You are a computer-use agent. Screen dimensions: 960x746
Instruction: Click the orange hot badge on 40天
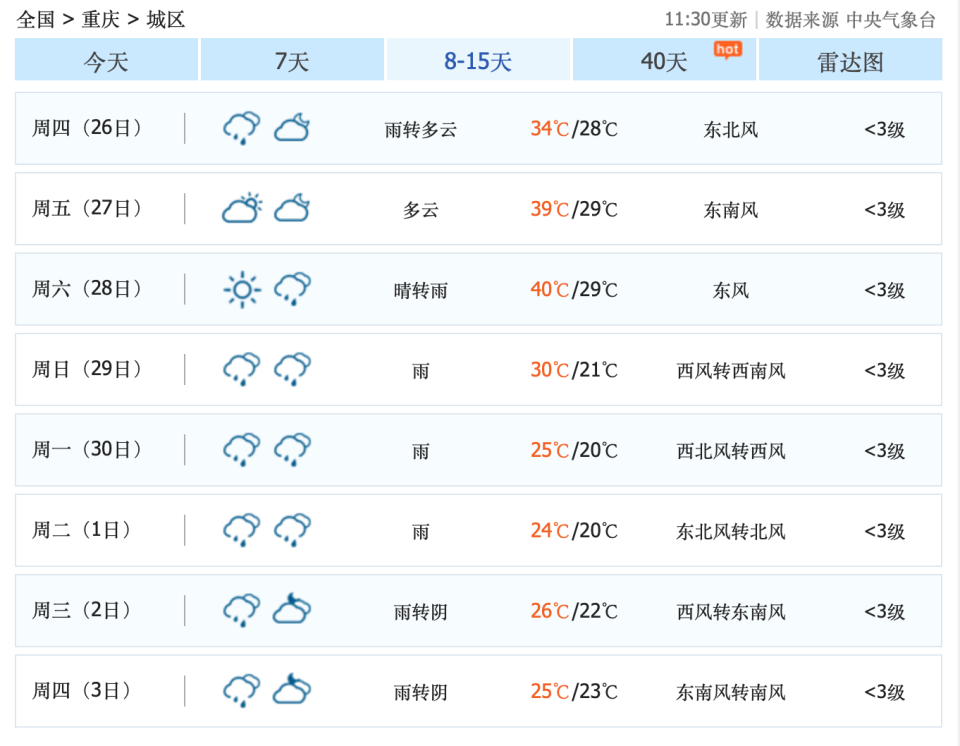tap(728, 50)
